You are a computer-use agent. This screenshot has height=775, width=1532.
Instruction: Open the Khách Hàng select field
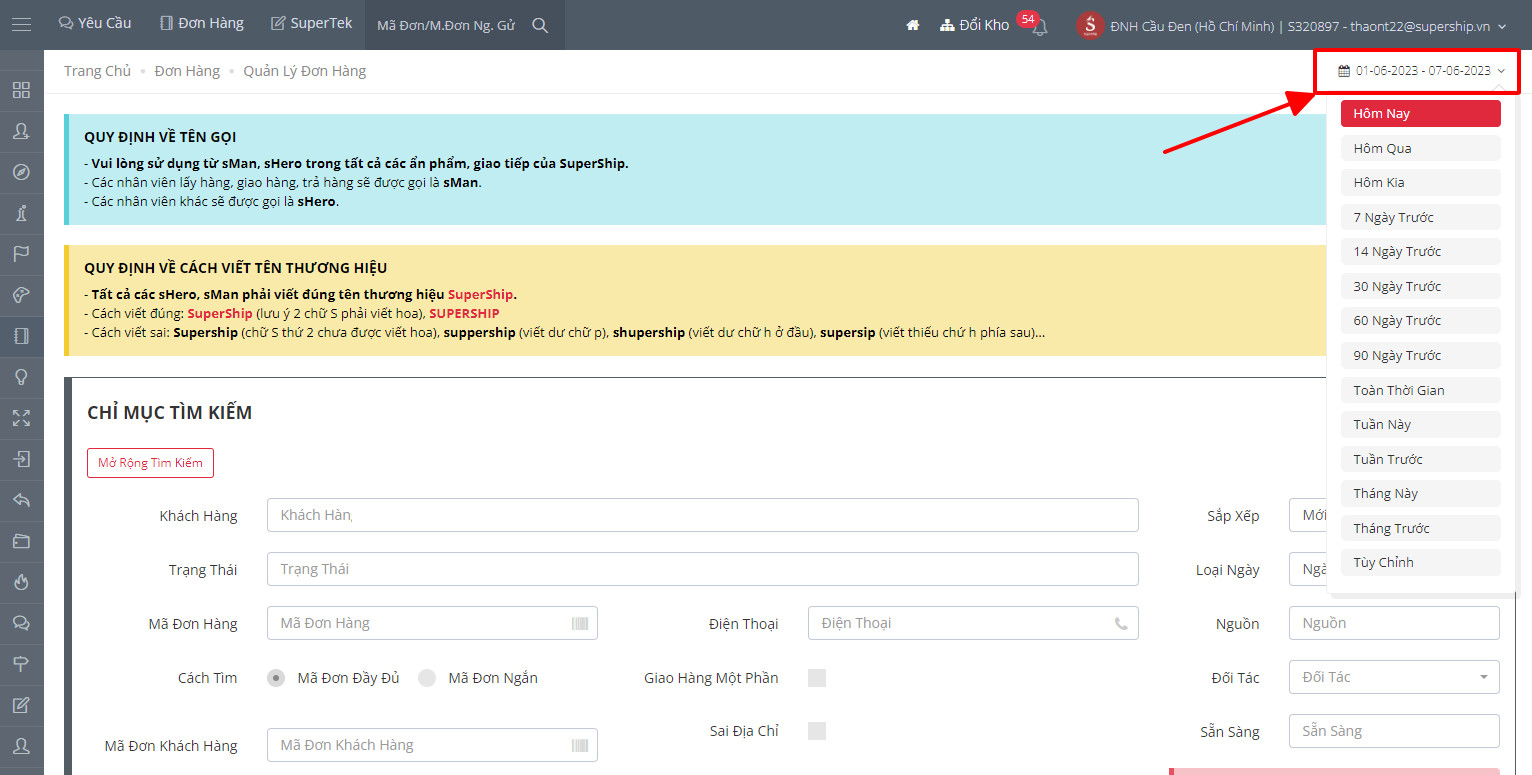(x=702, y=515)
